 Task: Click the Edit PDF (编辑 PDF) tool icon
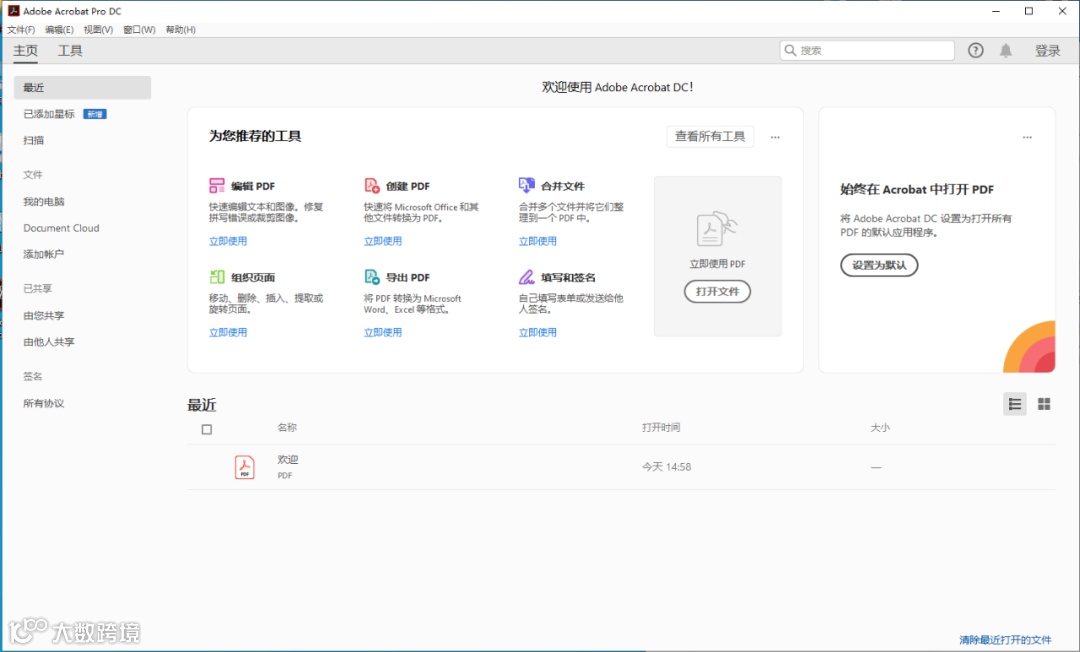click(x=217, y=186)
